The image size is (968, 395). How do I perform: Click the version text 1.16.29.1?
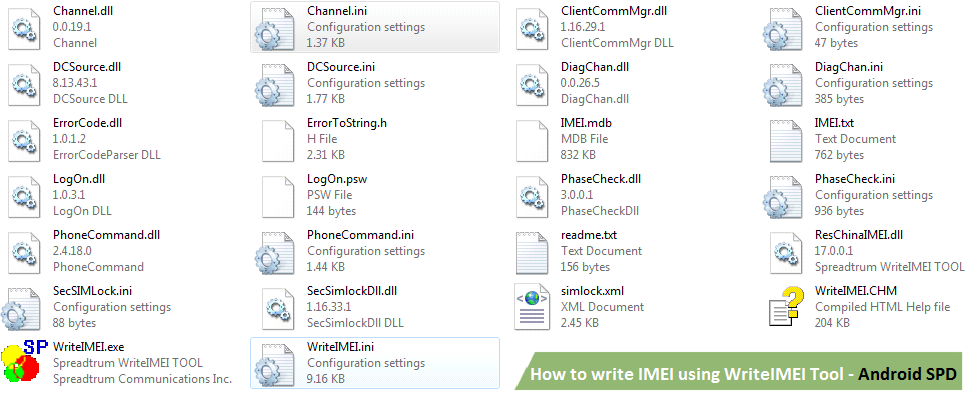(x=583, y=27)
